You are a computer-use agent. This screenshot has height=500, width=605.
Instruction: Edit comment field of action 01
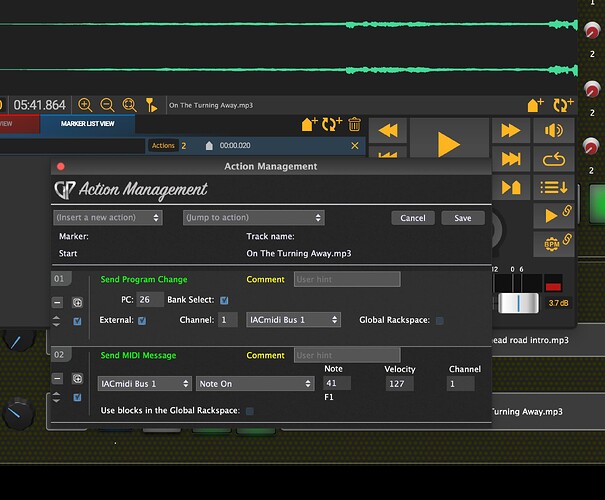click(347, 279)
